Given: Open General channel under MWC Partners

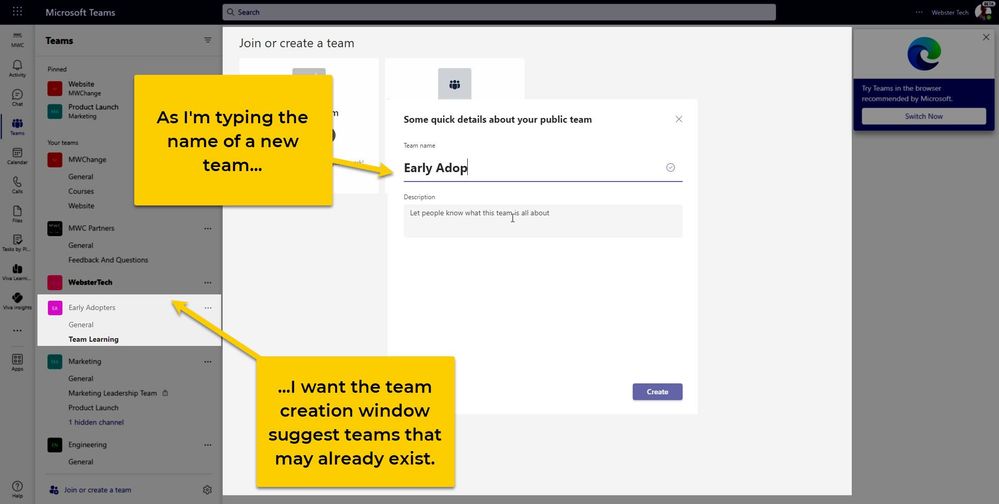Looking at the screenshot, I should [81, 245].
